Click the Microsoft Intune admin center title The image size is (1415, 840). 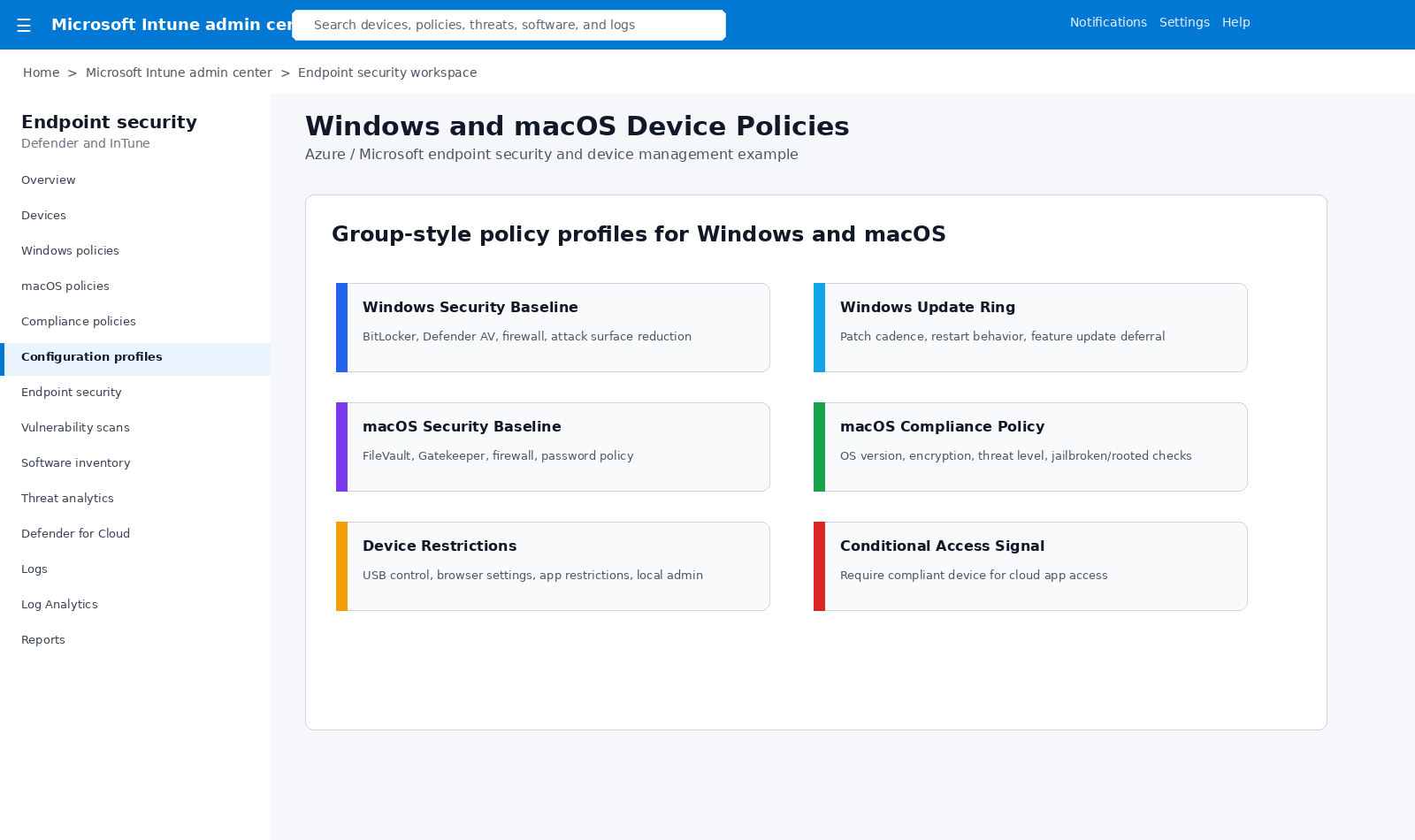click(172, 25)
